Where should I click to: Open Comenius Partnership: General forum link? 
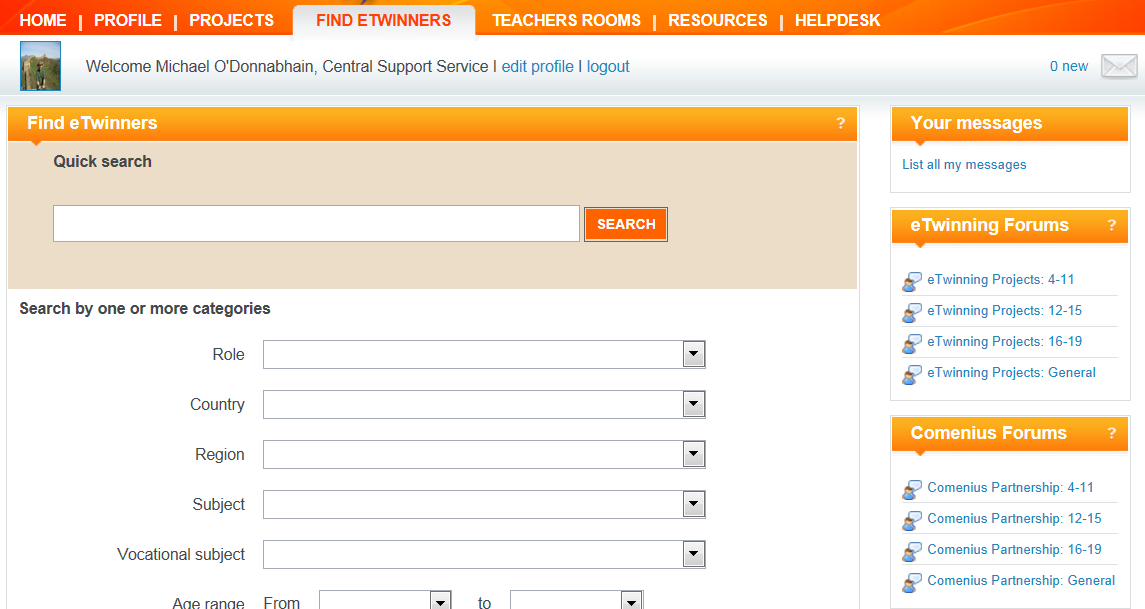1021,581
